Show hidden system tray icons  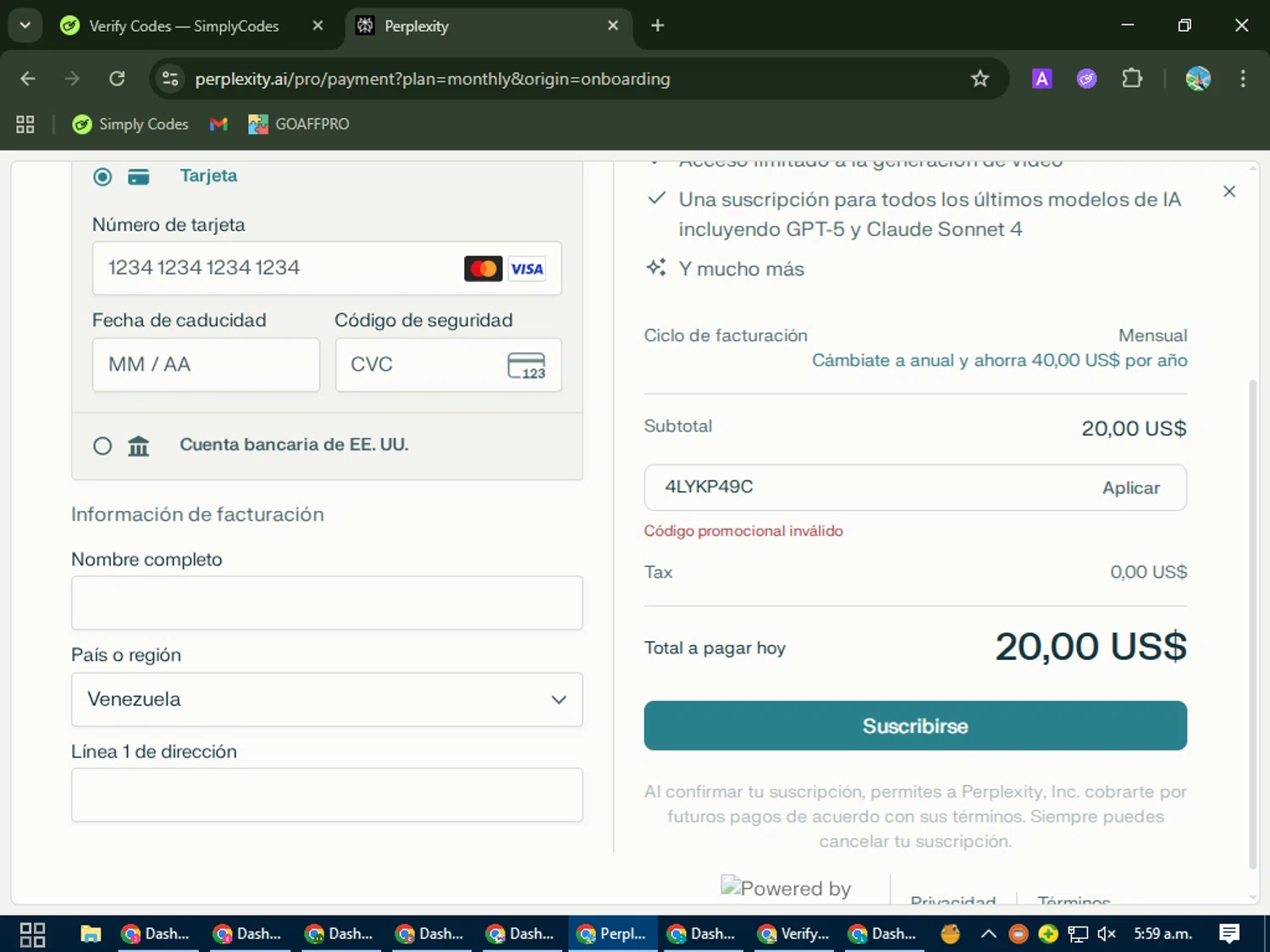pyautogui.click(x=988, y=934)
